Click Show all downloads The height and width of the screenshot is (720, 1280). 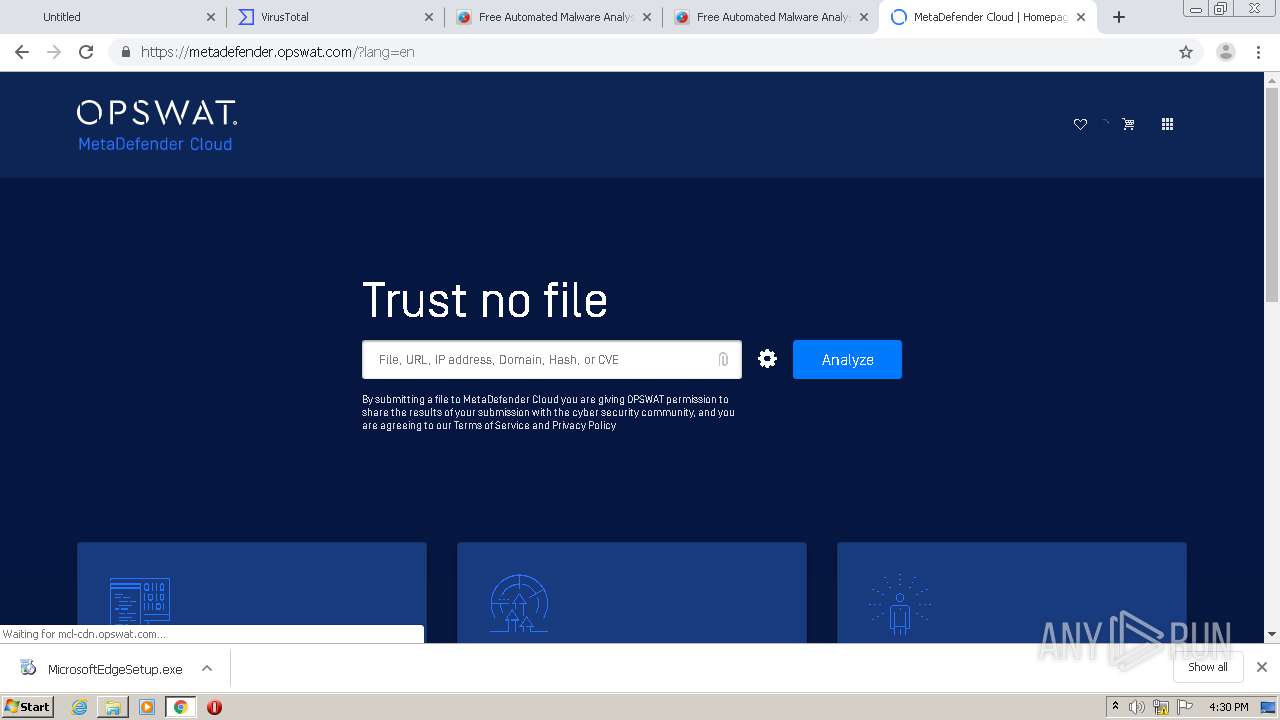pyautogui.click(x=1208, y=667)
